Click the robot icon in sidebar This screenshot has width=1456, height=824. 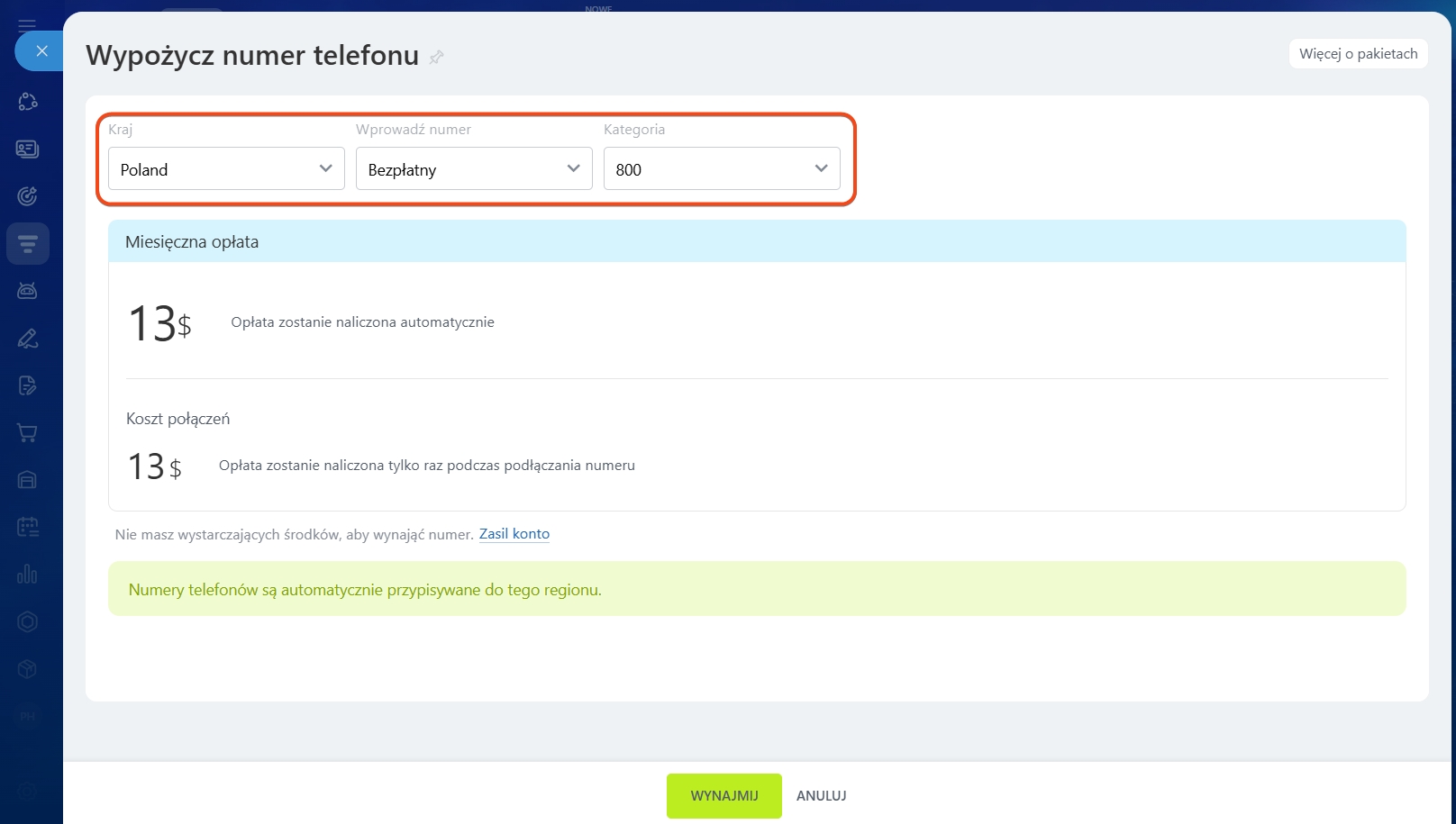(28, 291)
